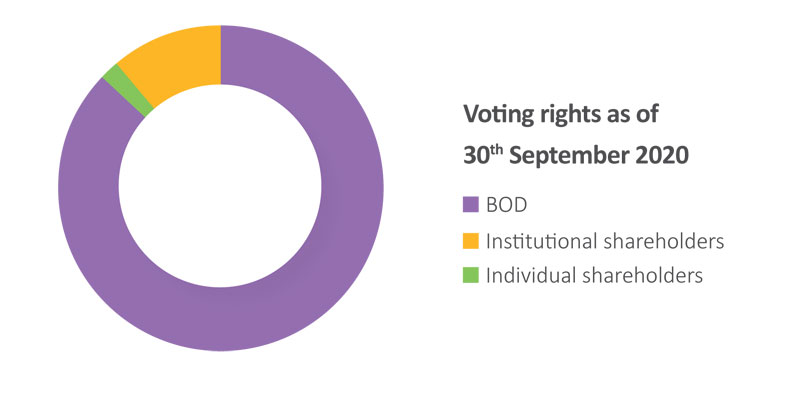The height and width of the screenshot is (395, 798).
Task: Click the '30th' date number in title
Action: click(x=483, y=156)
